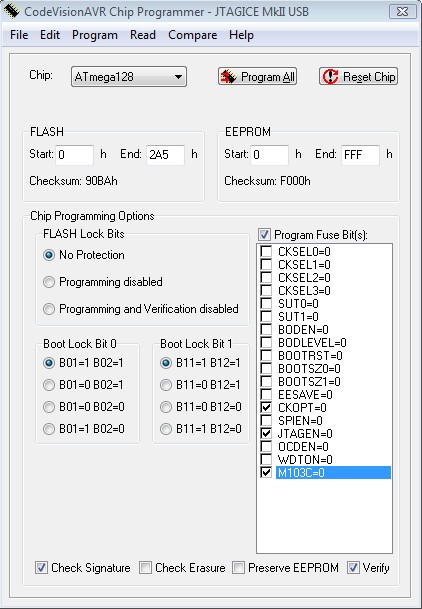This screenshot has height=609, width=422.
Task: Enable the Check Erasure option
Action: (145, 567)
